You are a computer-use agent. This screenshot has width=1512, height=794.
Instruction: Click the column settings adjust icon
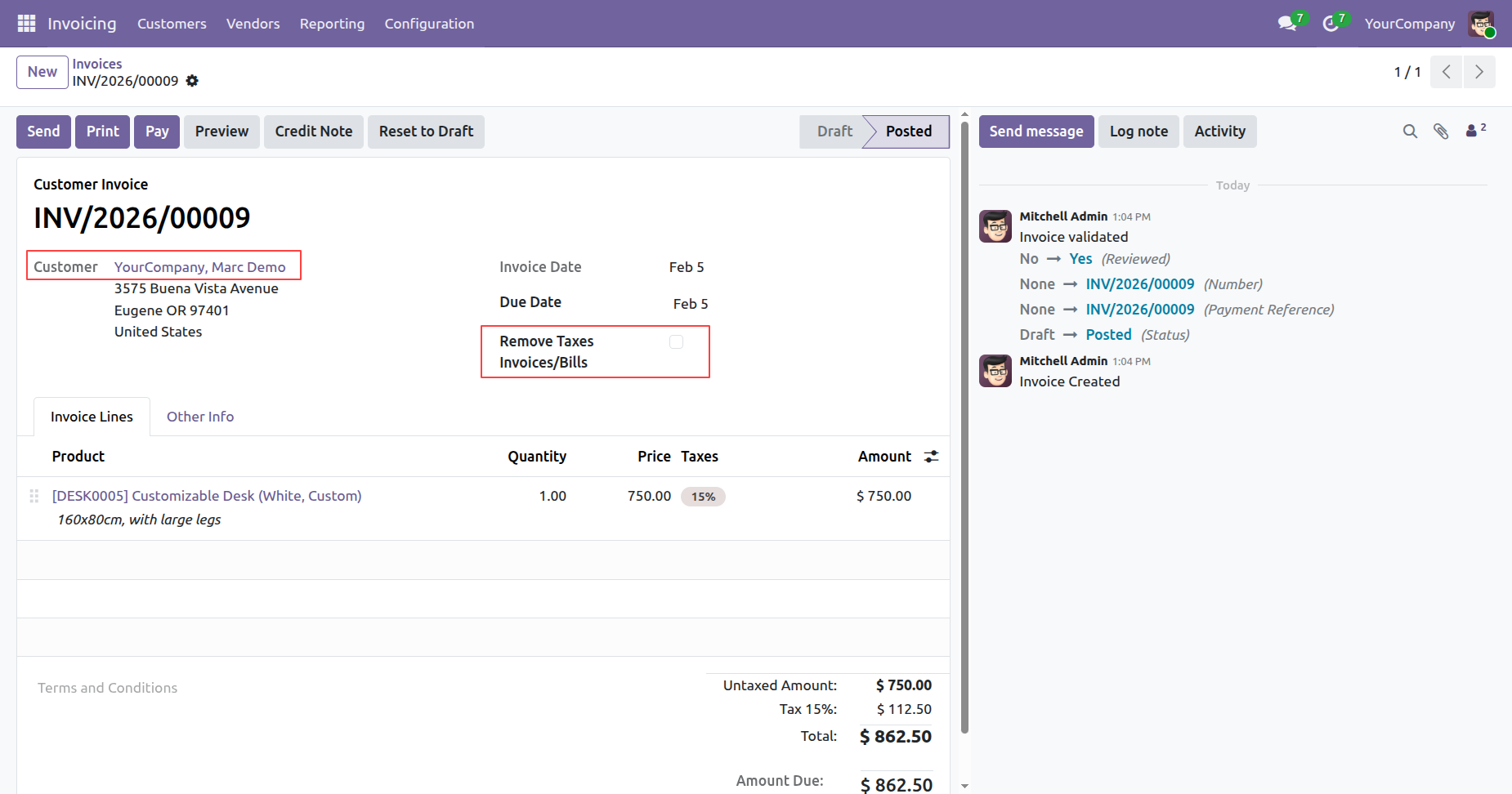click(x=931, y=457)
